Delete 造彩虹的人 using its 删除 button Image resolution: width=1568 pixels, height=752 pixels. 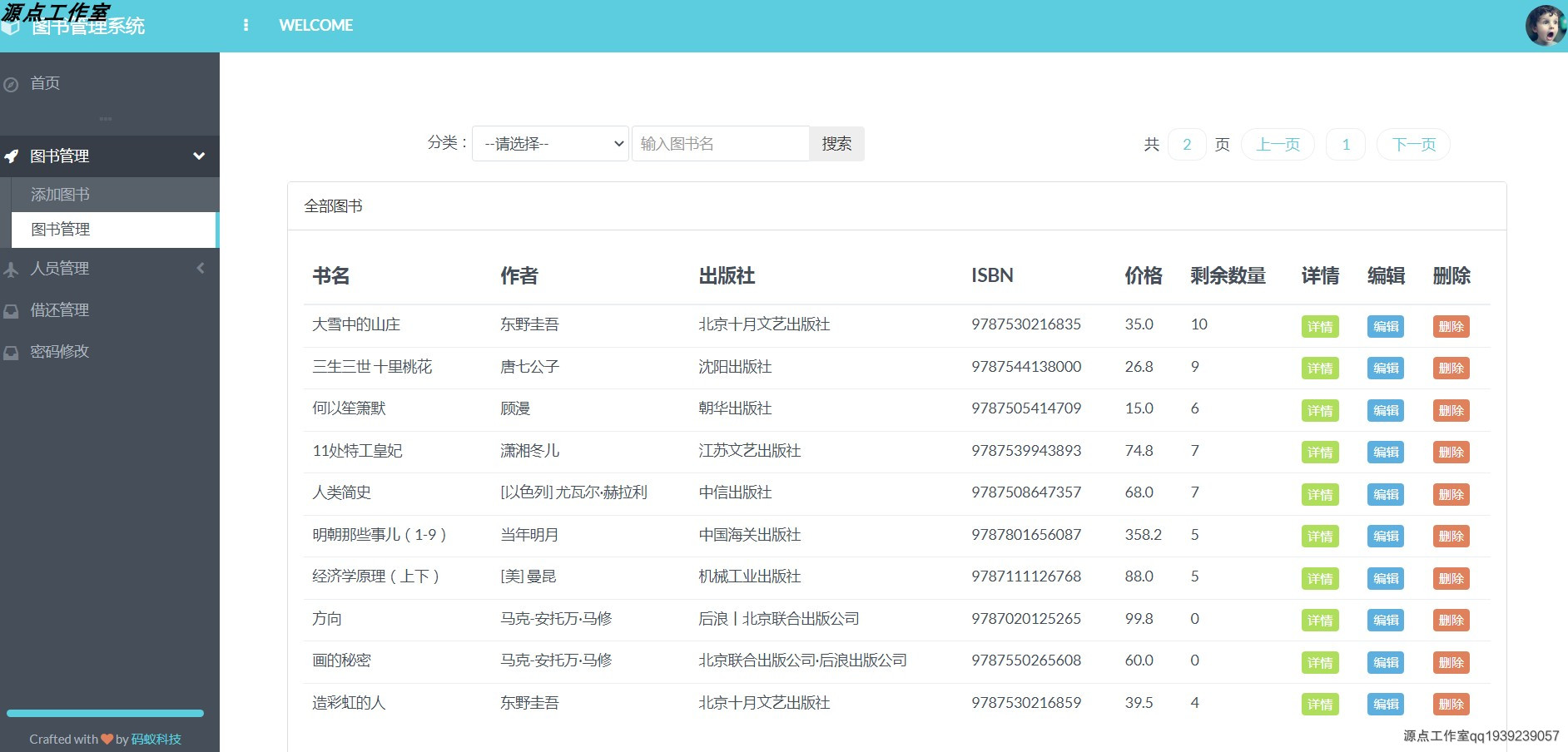(x=1451, y=704)
